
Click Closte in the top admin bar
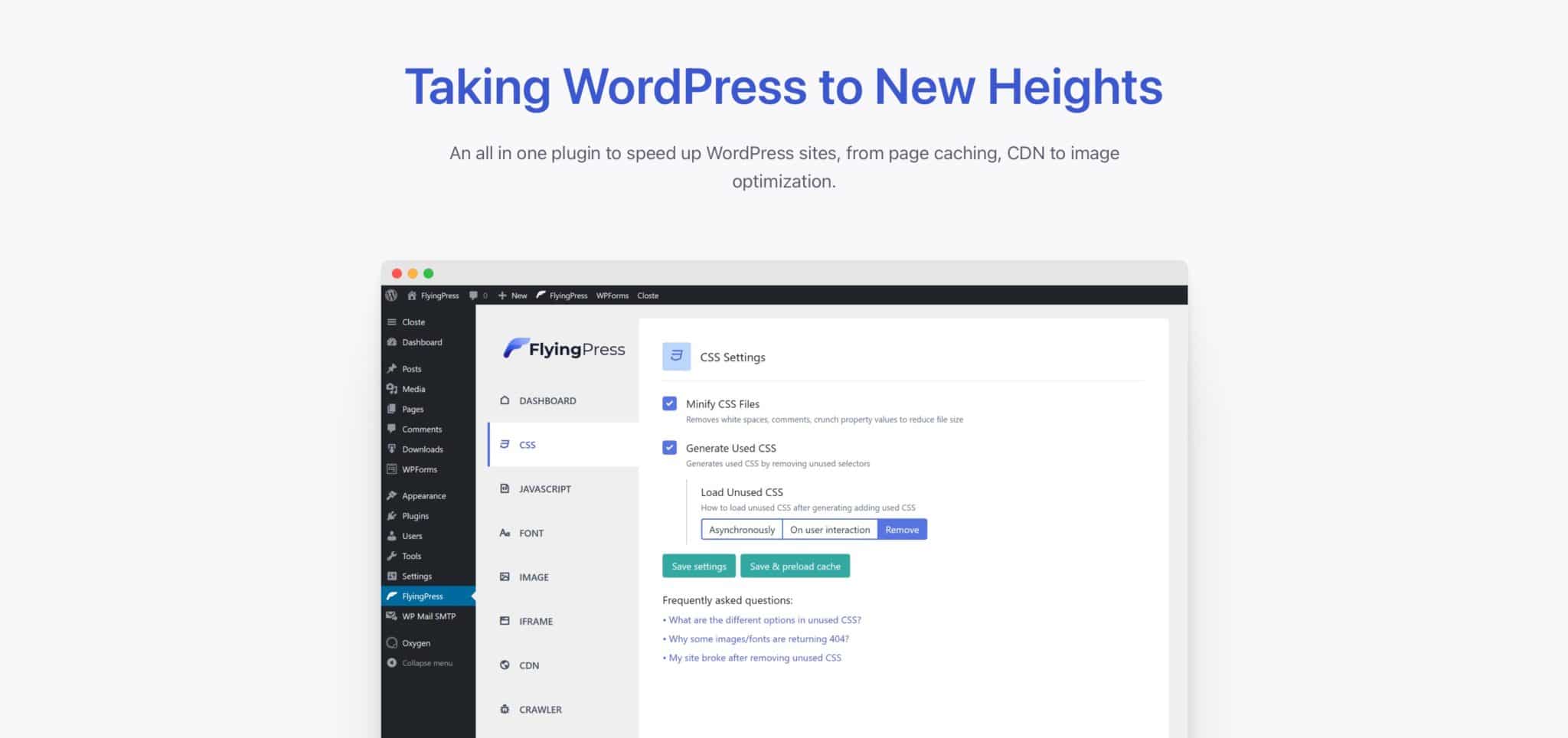[x=648, y=296]
